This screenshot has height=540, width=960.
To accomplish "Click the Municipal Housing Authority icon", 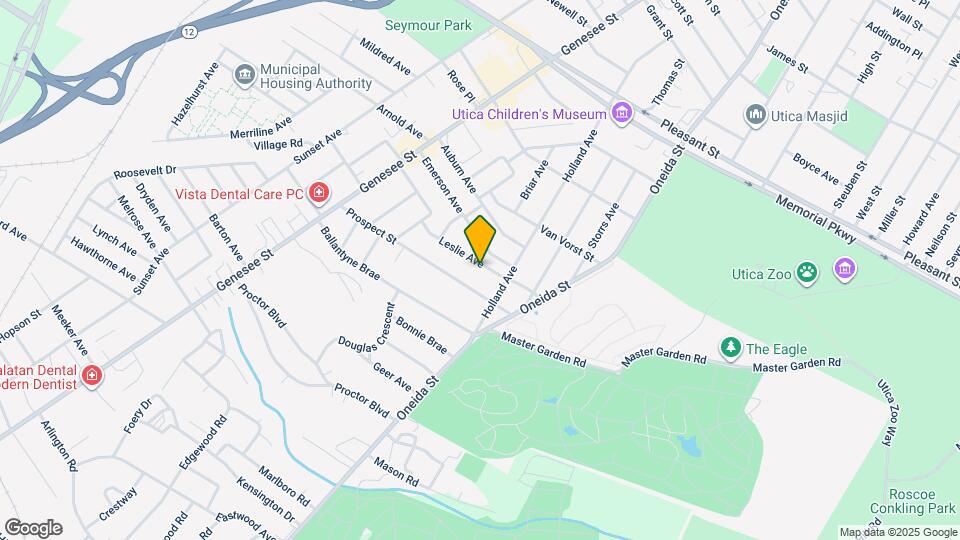I will pos(245,76).
